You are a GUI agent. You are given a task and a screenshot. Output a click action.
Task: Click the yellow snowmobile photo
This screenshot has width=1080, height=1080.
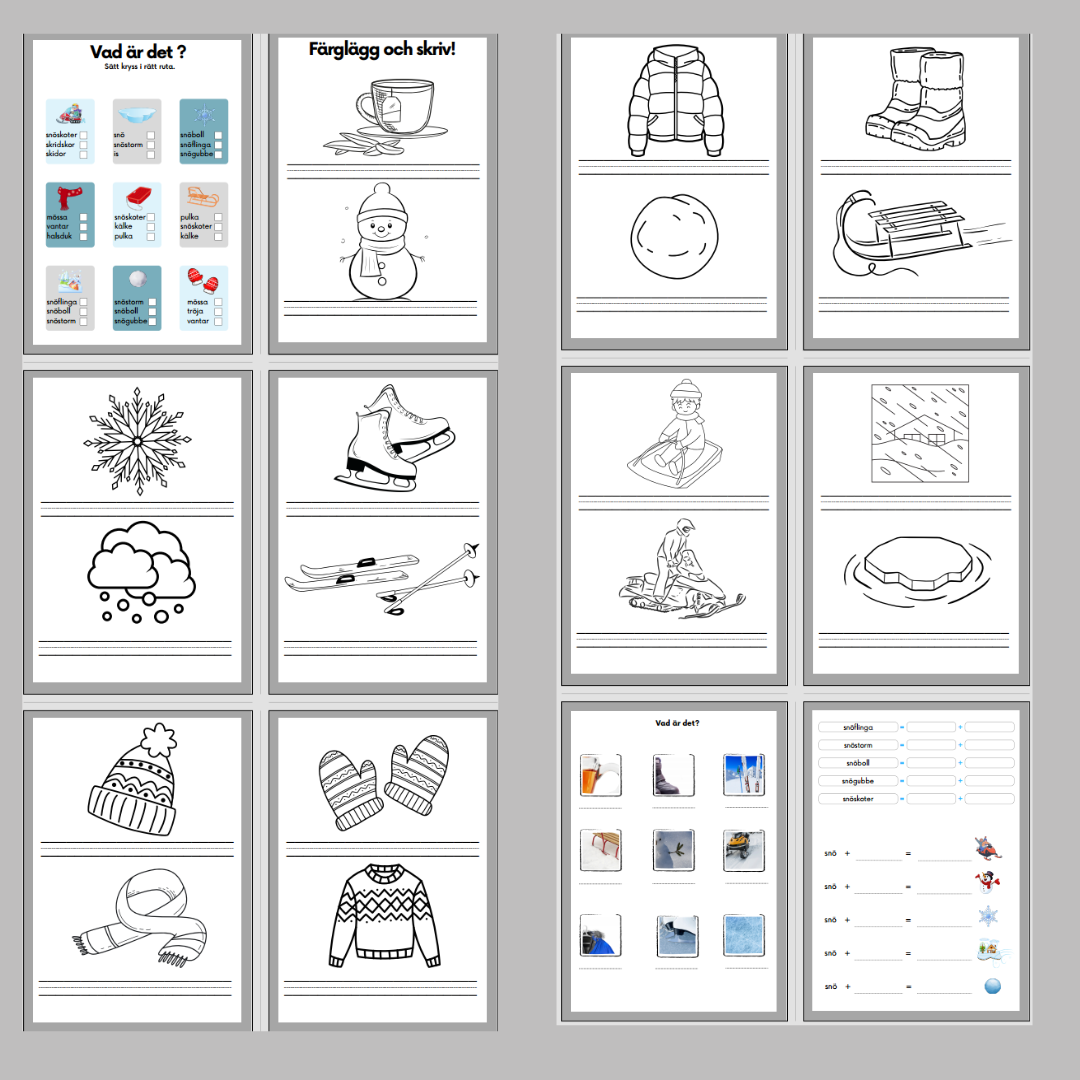743,849
